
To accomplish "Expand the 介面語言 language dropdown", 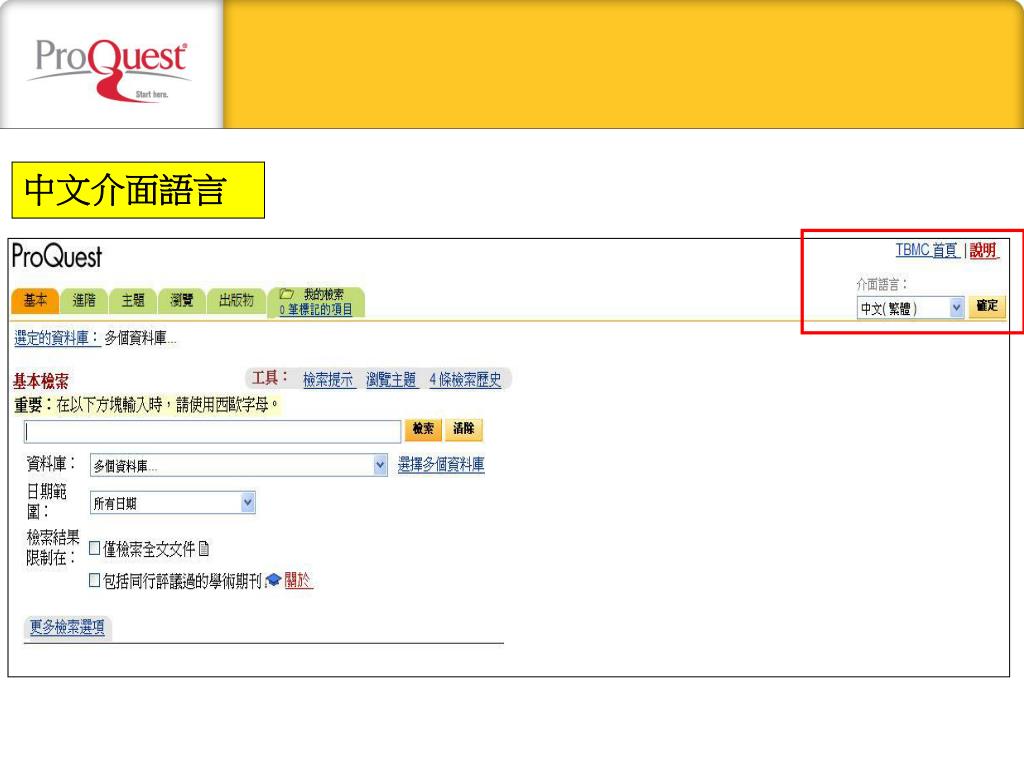I will [x=910, y=308].
